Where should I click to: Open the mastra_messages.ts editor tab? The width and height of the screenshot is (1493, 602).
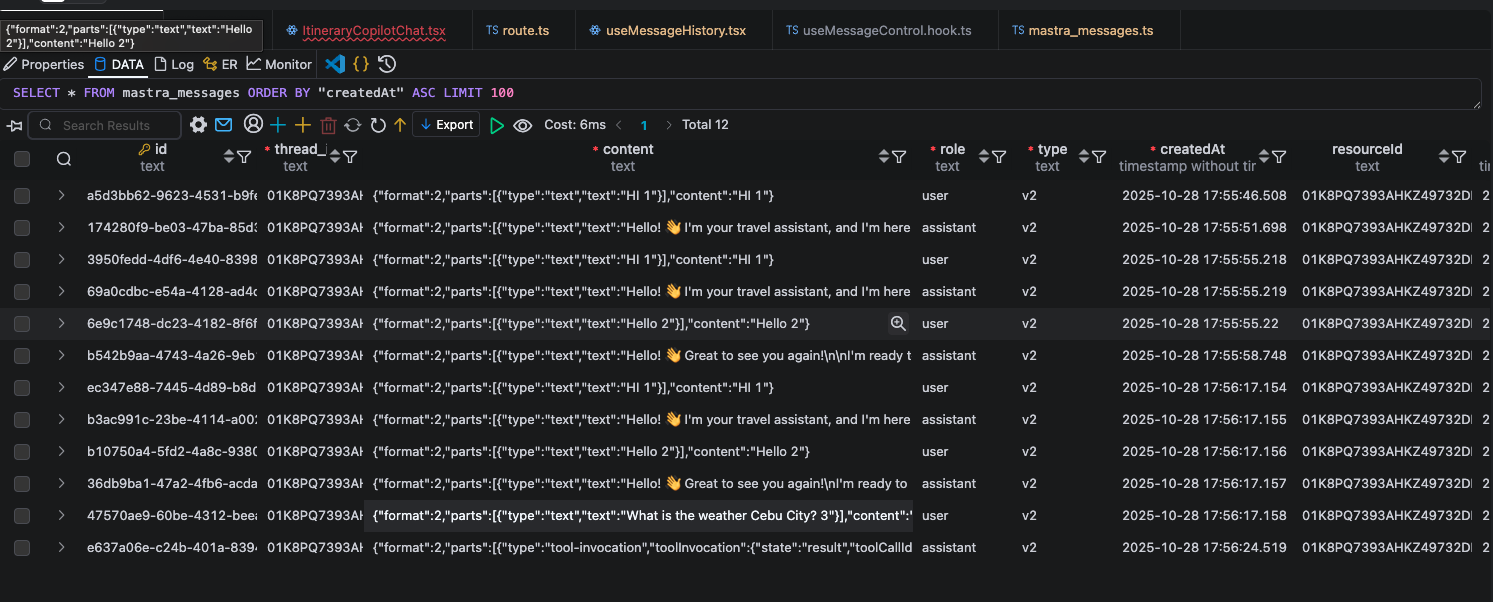pos(1090,29)
